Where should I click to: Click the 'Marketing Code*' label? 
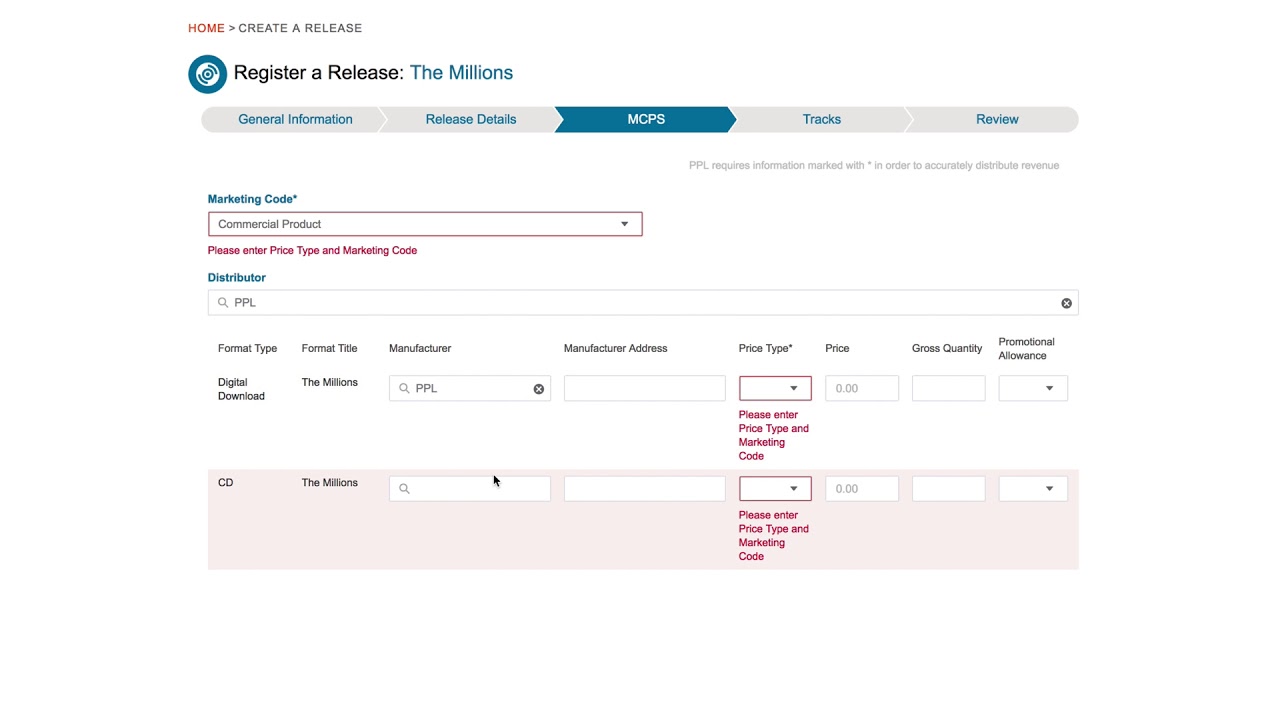tap(252, 199)
